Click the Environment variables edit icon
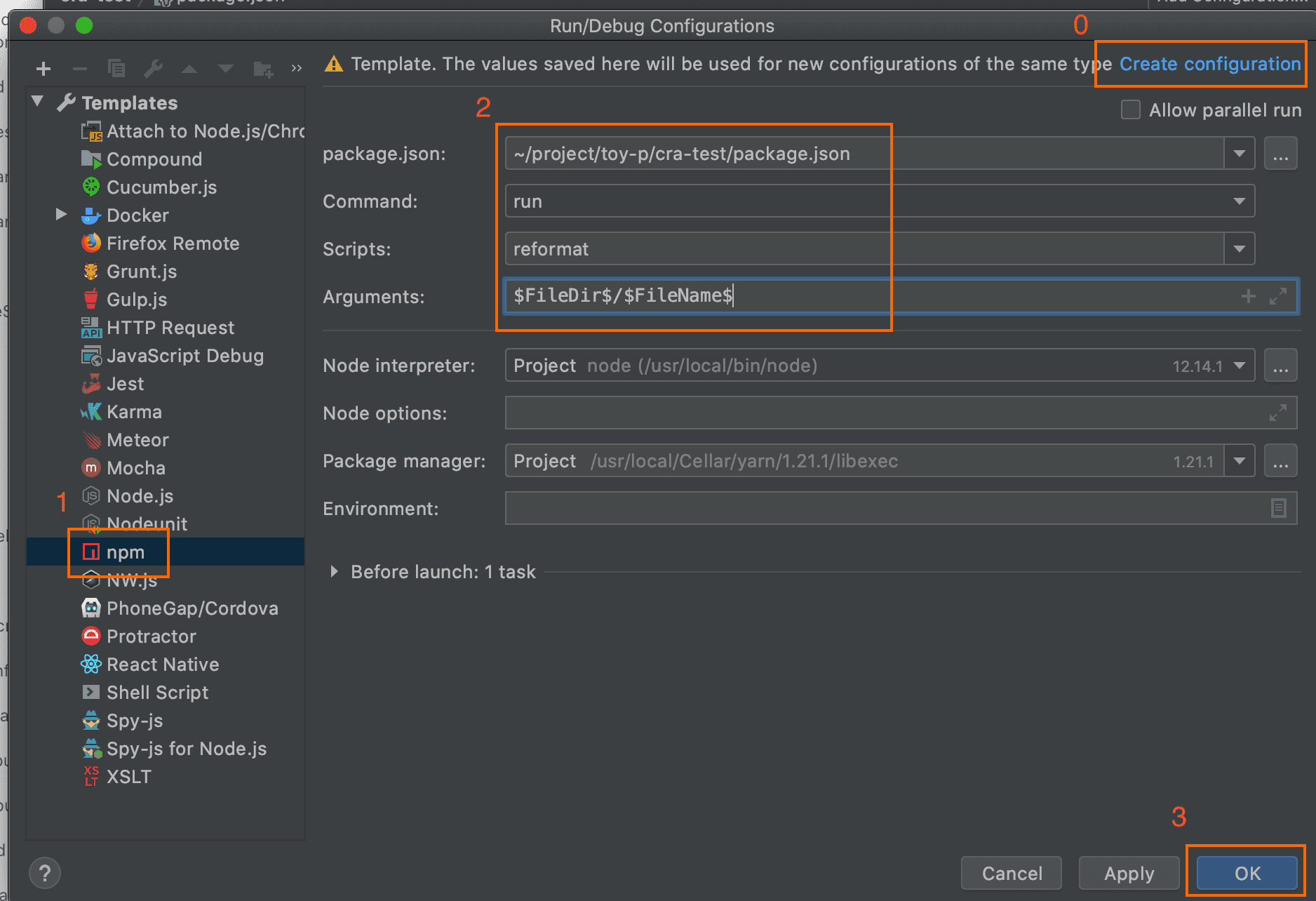Image resolution: width=1316 pixels, height=901 pixels. [1278, 508]
